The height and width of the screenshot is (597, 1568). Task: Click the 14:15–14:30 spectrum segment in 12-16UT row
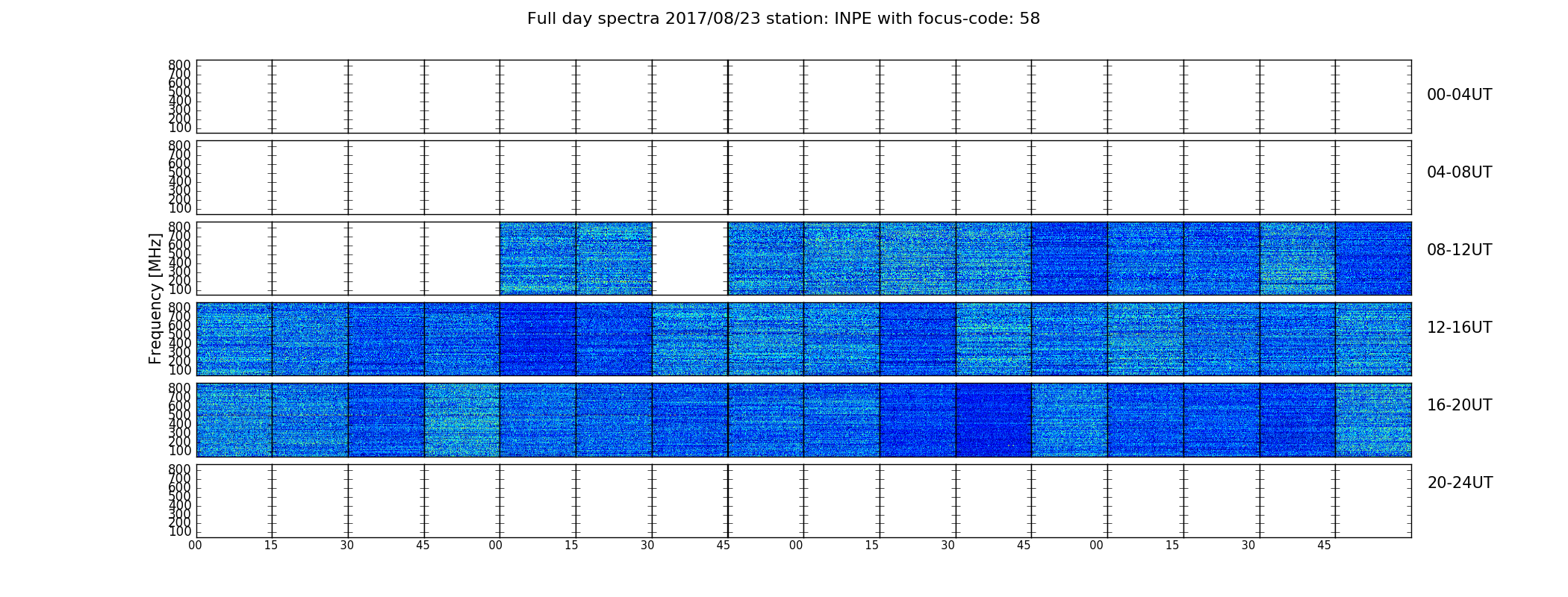coord(918,339)
